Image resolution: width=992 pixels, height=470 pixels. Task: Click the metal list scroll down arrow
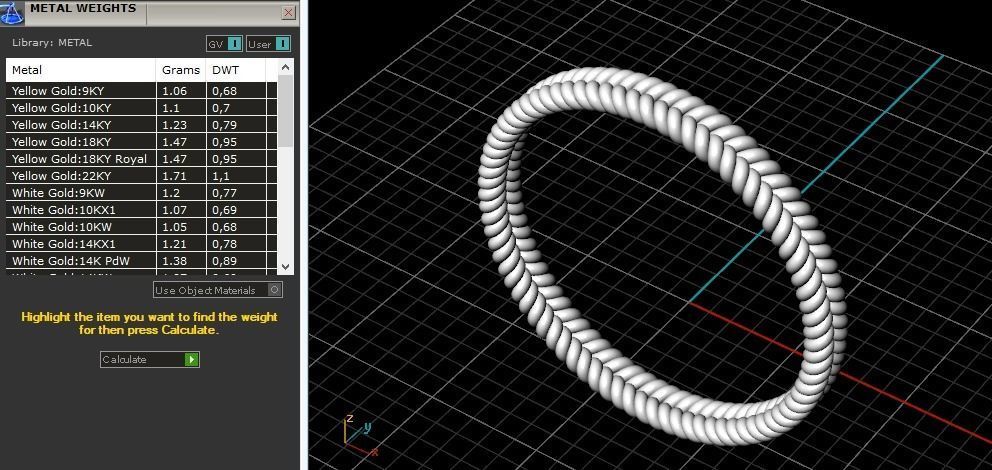pos(285,266)
